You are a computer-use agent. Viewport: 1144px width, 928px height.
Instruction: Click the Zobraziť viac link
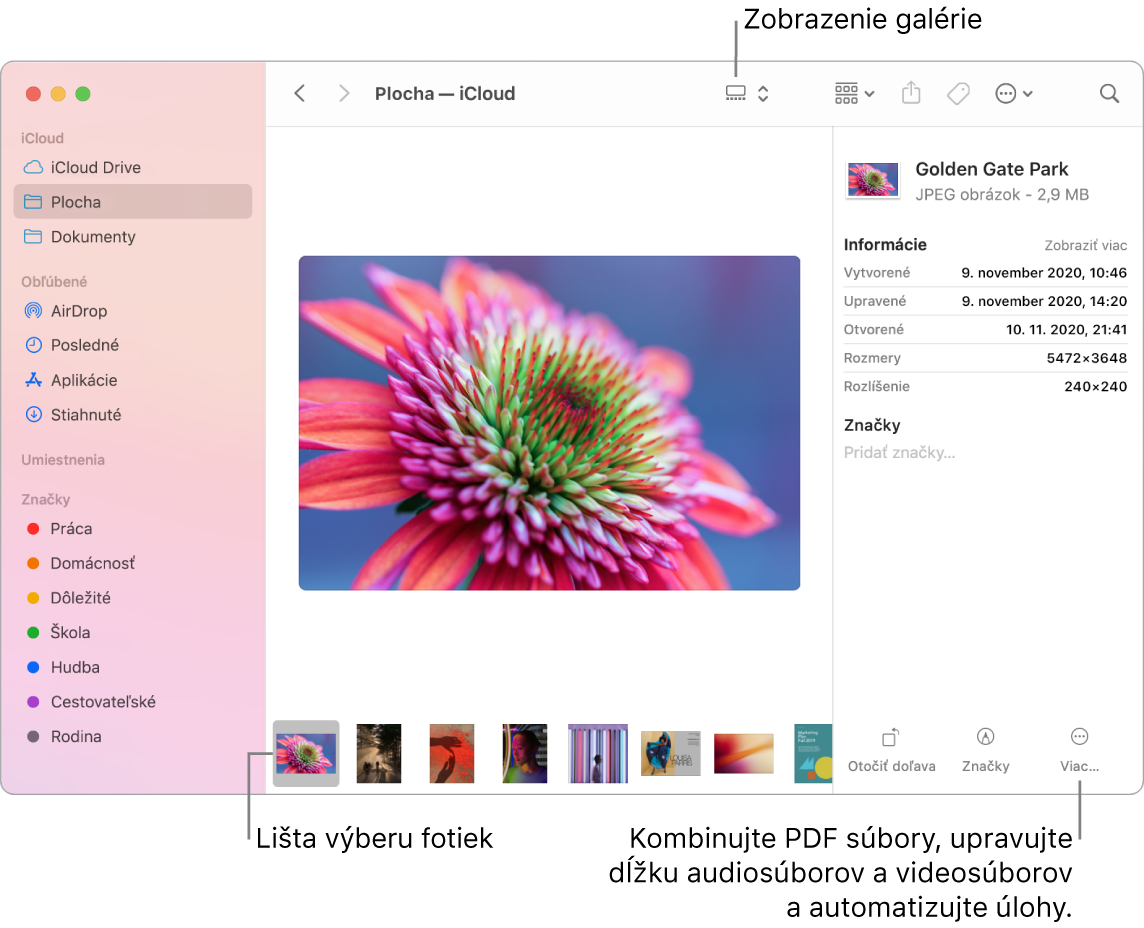pyautogui.click(x=1086, y=244)
